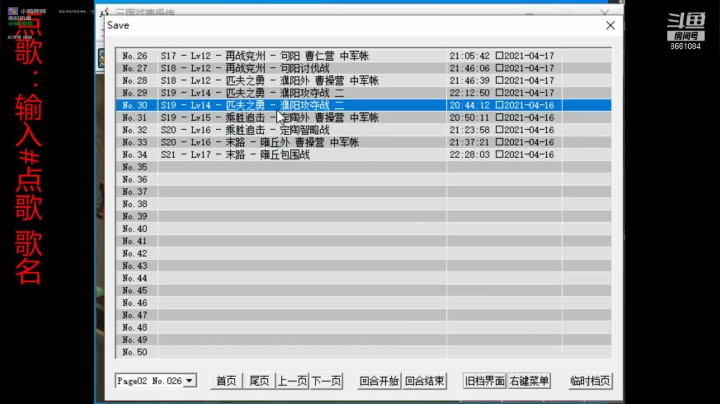Click the timestamp 21:46:06 in row No. 27

coord(469,68)
